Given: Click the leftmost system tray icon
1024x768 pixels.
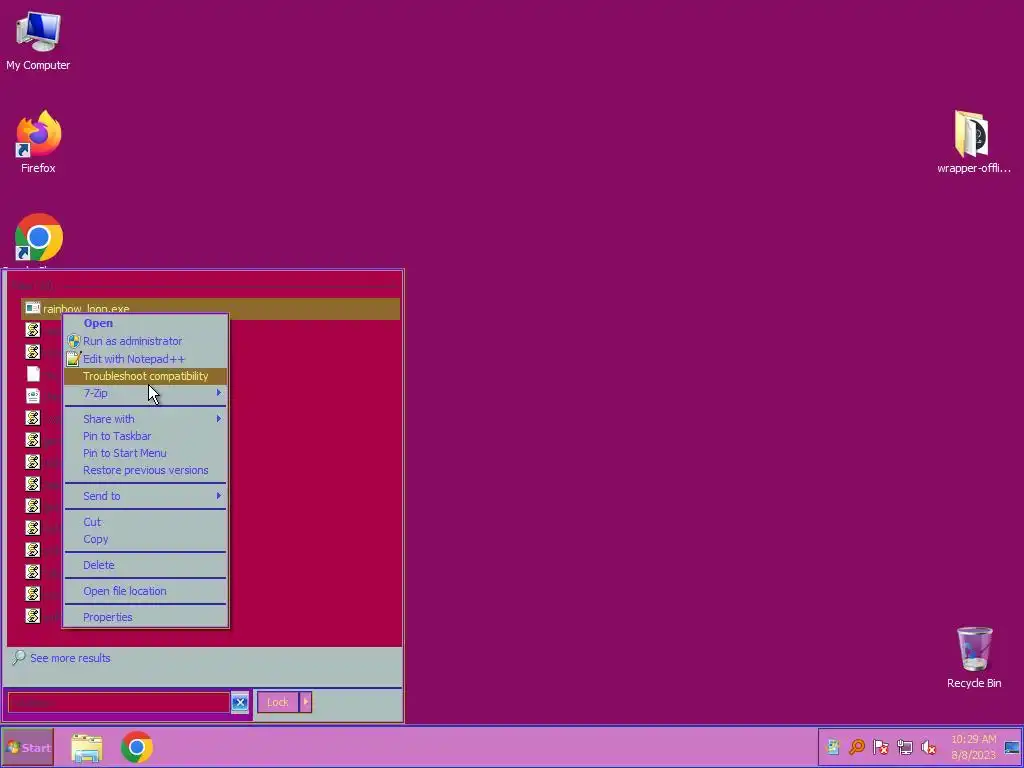Looking at the screenshot, I should (833, 747).
